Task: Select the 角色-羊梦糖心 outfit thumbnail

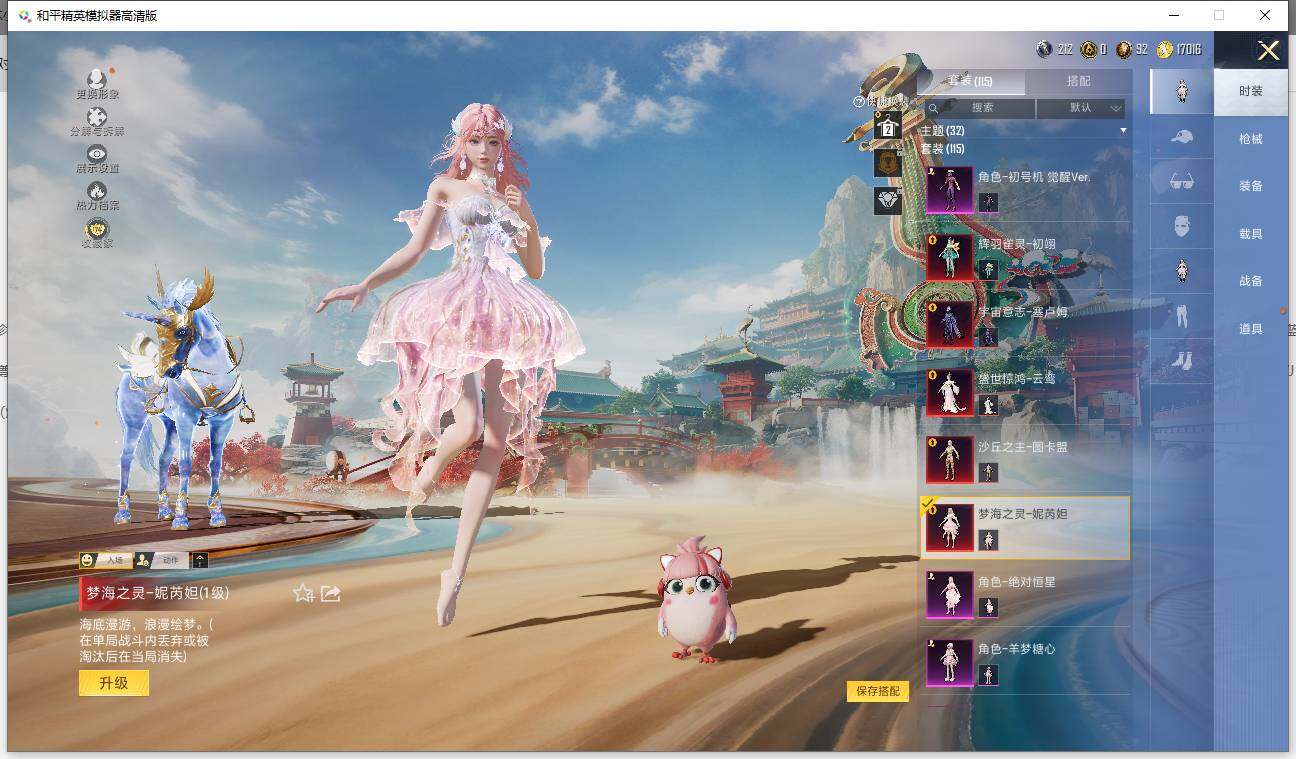Action: [949, 663]
